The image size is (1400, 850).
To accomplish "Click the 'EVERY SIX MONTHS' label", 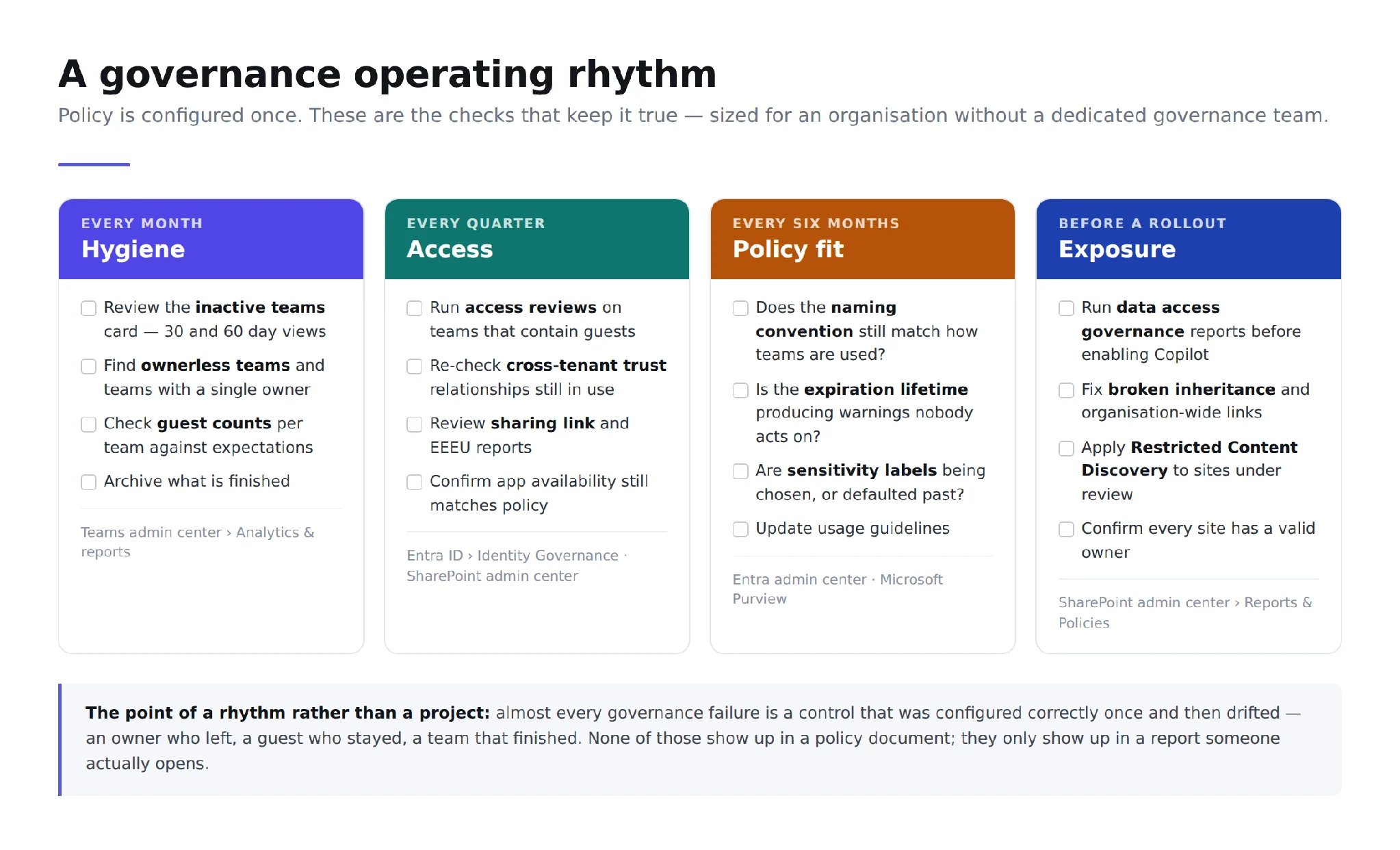I will [x=816, y=223].
